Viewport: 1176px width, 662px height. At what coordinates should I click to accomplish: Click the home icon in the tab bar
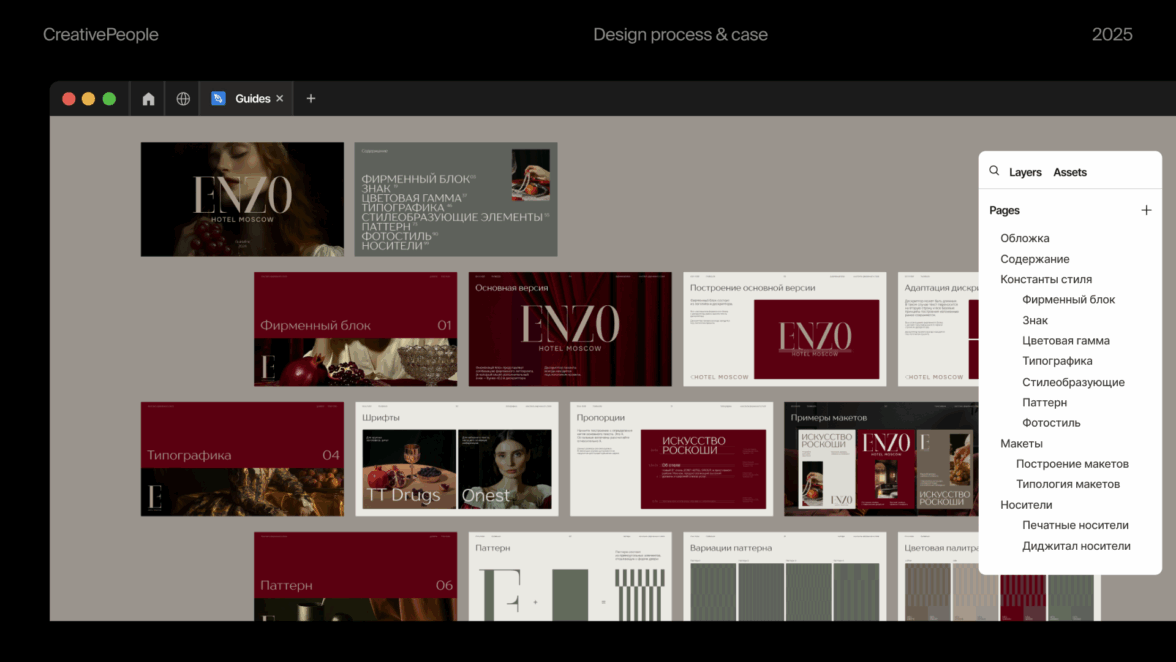(148, 99)
